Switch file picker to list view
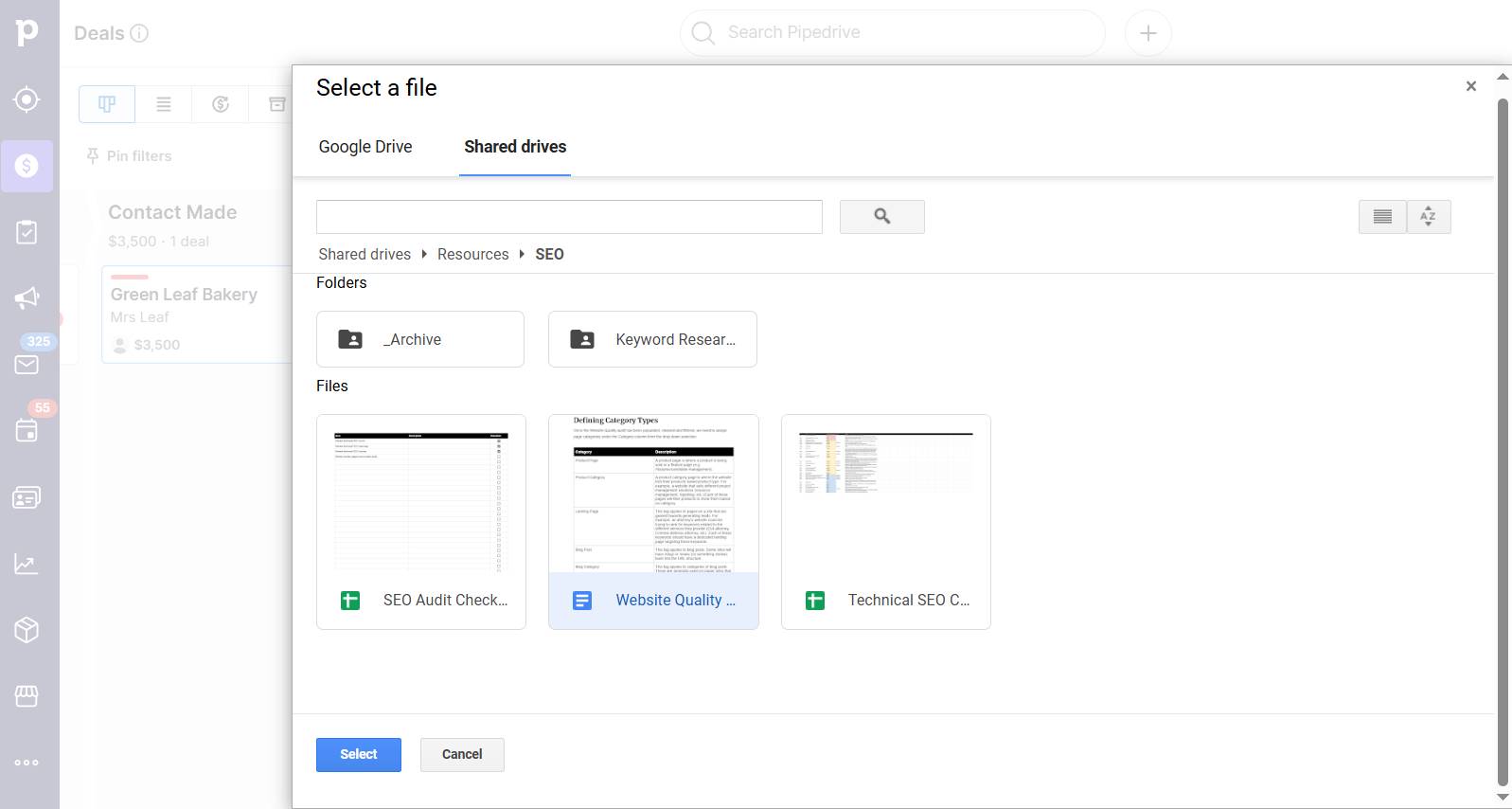1512x809 pixels. pyautogui.click(x=1382, y=217)
